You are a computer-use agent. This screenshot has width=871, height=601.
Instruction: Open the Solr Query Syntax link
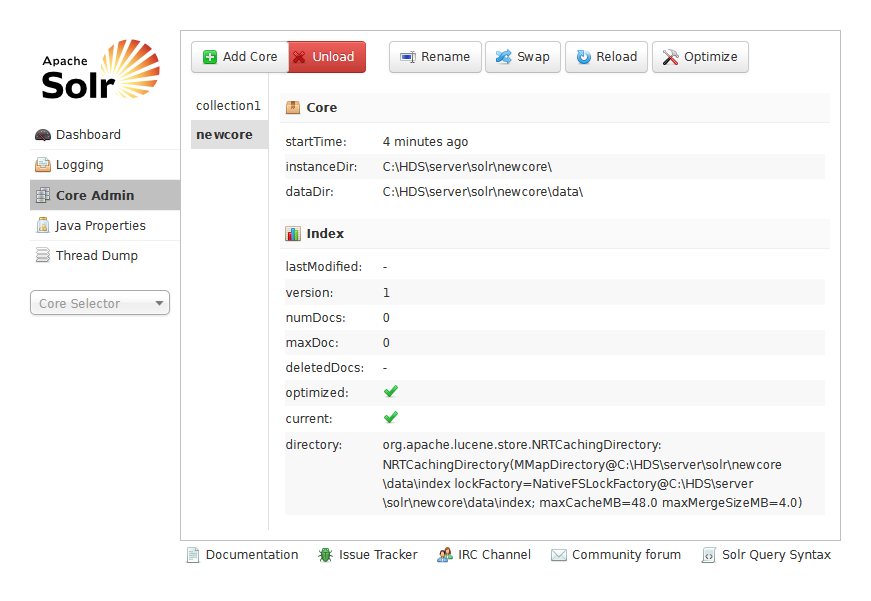click(x=767, y=555)
